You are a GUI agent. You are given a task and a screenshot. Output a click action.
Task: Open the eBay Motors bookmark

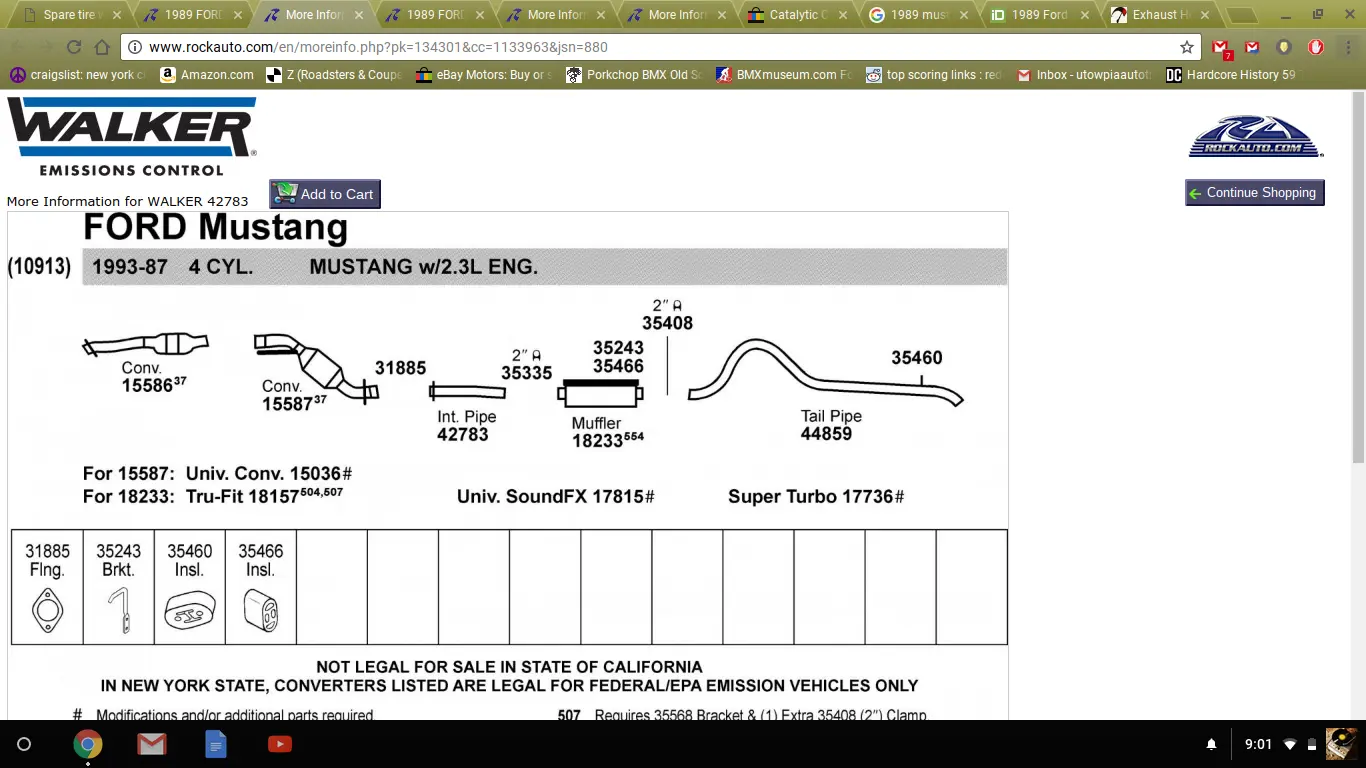(x=485, y=75)
